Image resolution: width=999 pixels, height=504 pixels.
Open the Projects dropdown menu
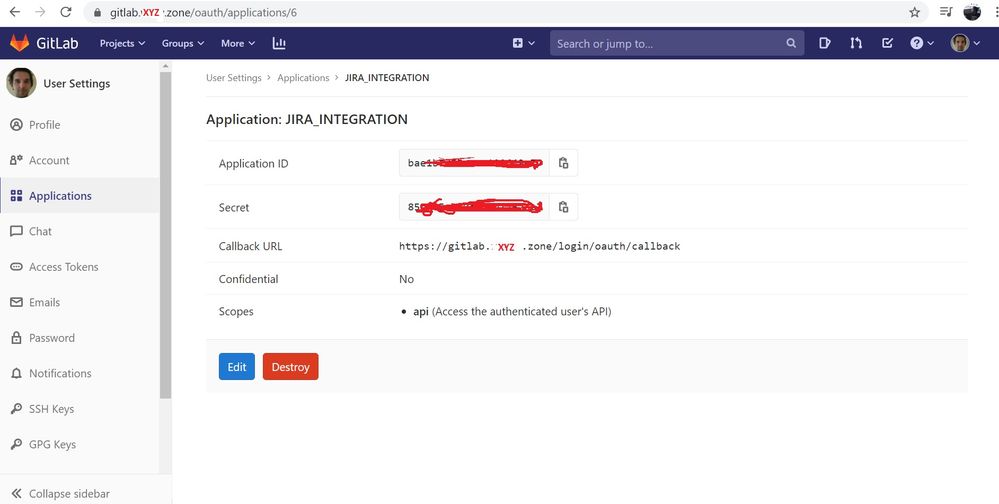coord(122,43)
